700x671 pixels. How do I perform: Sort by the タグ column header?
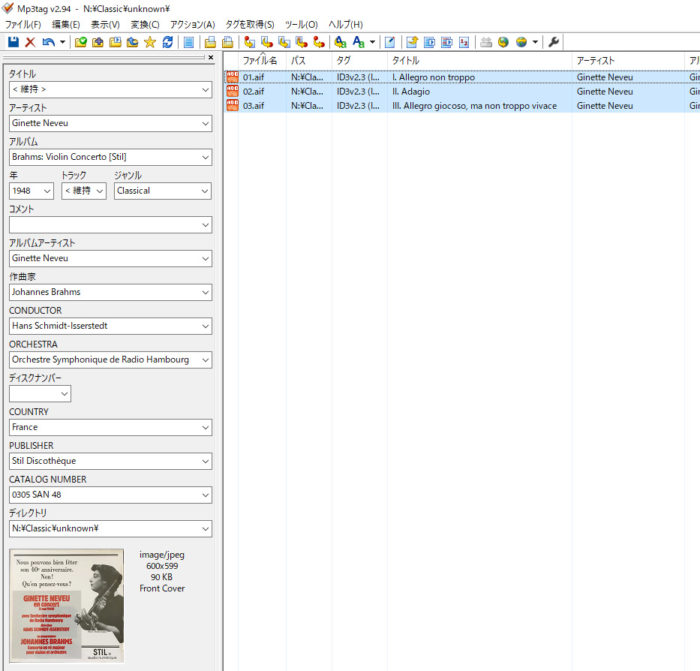[x=359, y=61]
